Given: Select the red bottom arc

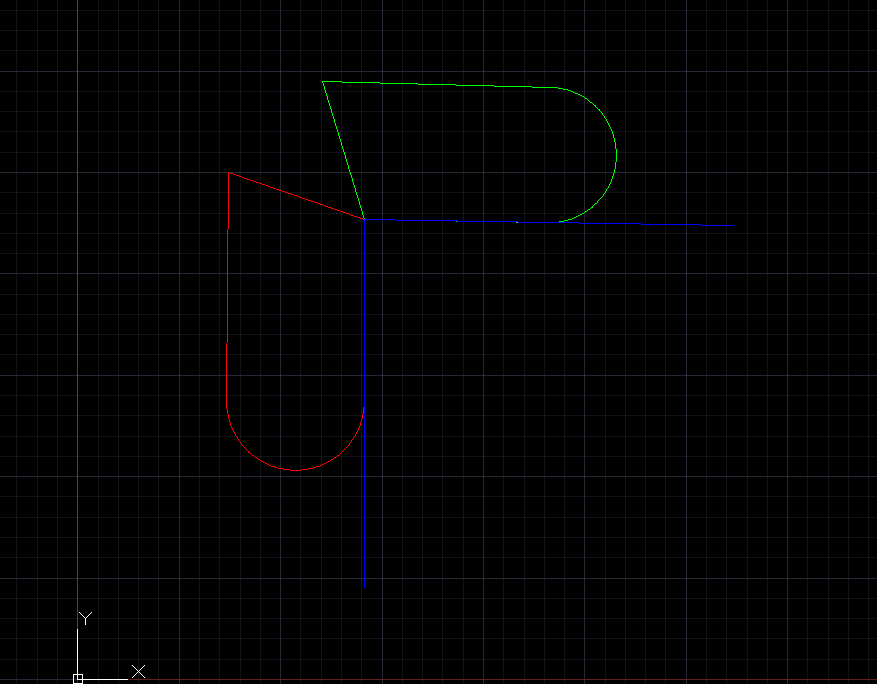Looking at the screenshot, I should pos(295,470).
